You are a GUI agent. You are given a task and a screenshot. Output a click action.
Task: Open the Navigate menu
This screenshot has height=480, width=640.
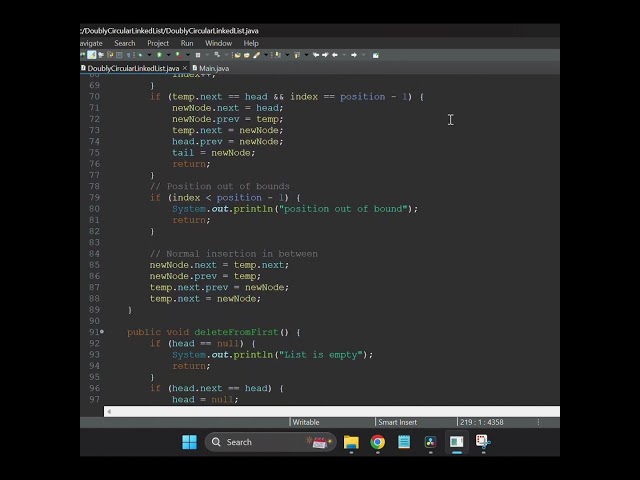(91, 43)
